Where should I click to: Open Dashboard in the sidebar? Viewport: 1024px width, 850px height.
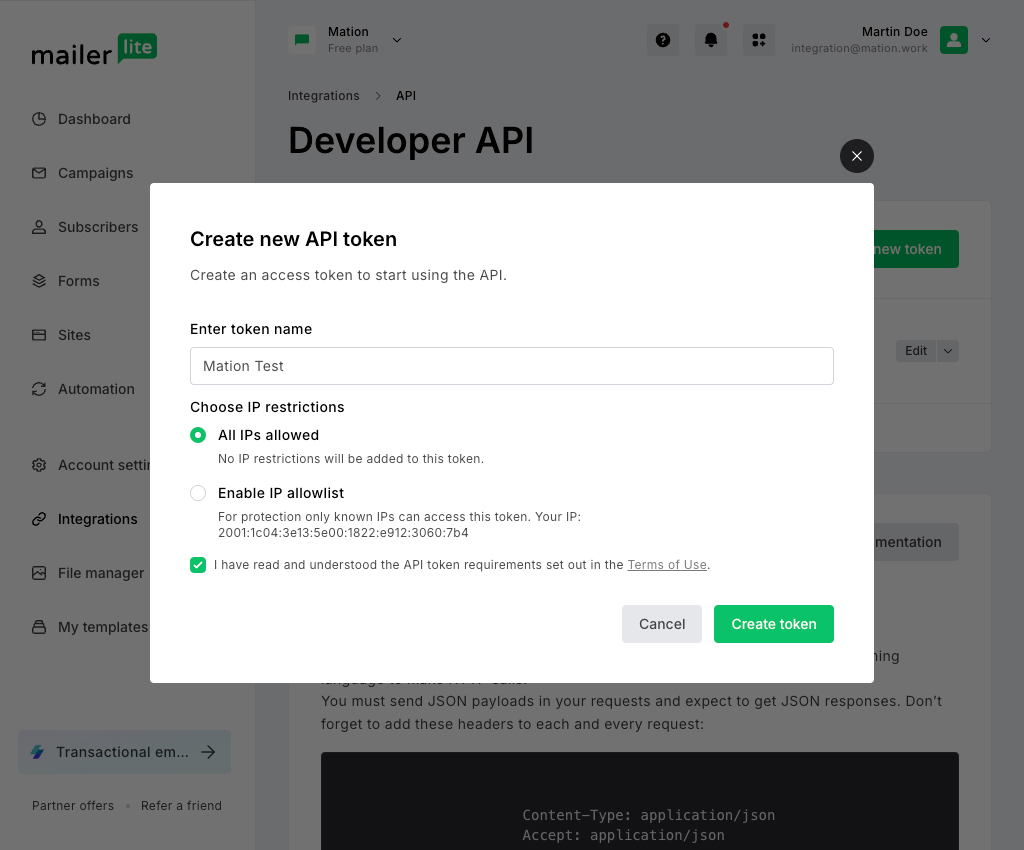(94, 119)
